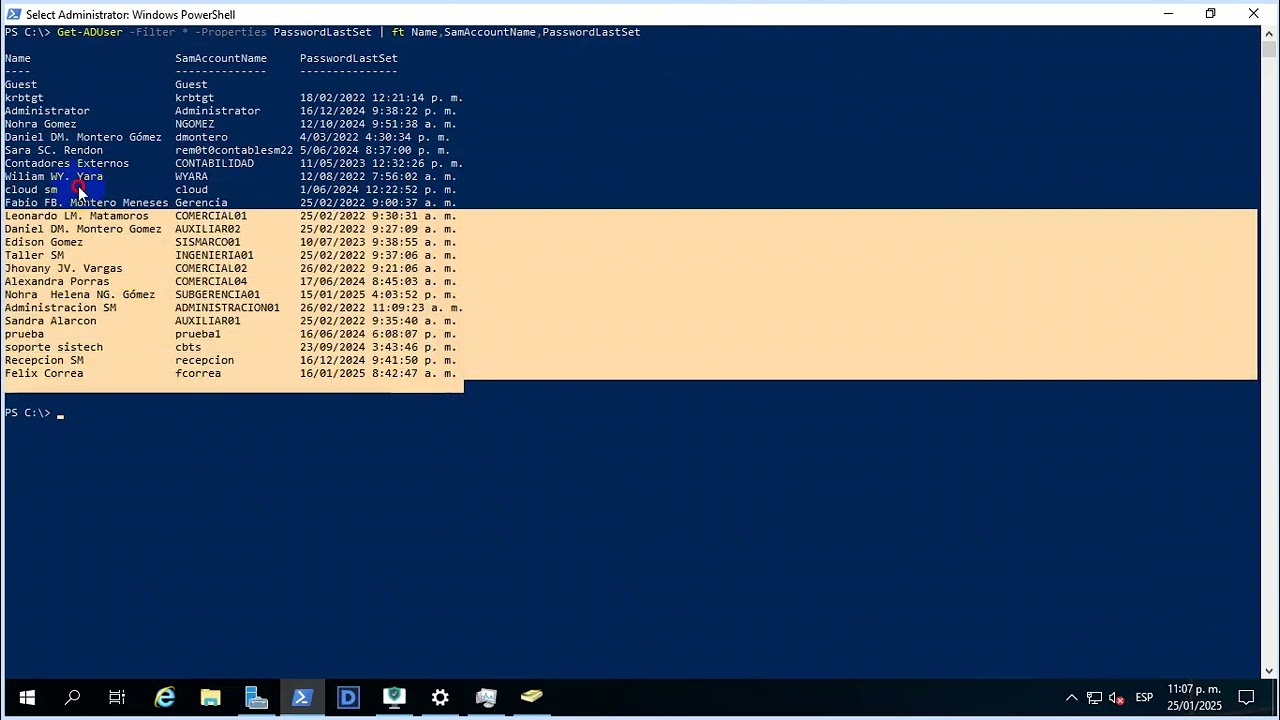1280x720 pixels.
Task: Open the performance monitor taskbar icon
Action: pos(486,697)
